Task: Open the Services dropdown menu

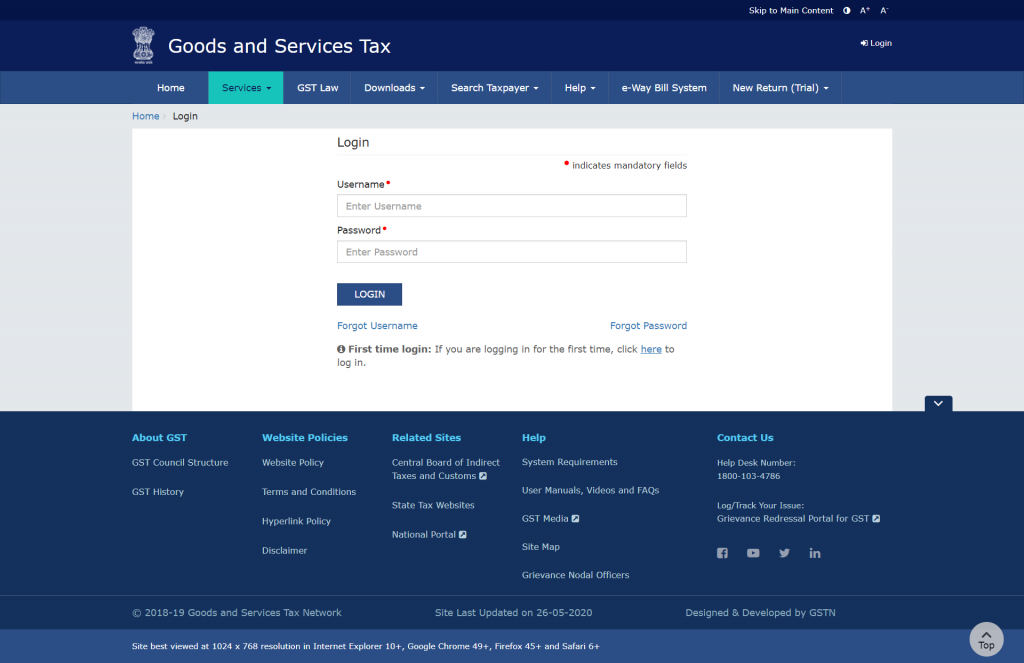Action: coord(246,88)
